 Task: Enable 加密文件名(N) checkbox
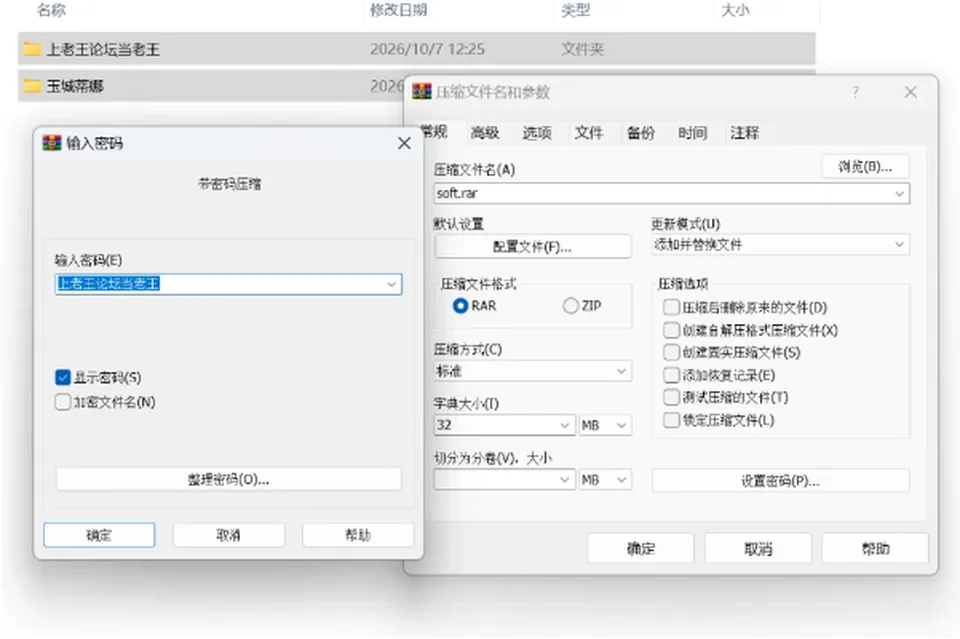(x=63, y=402)
